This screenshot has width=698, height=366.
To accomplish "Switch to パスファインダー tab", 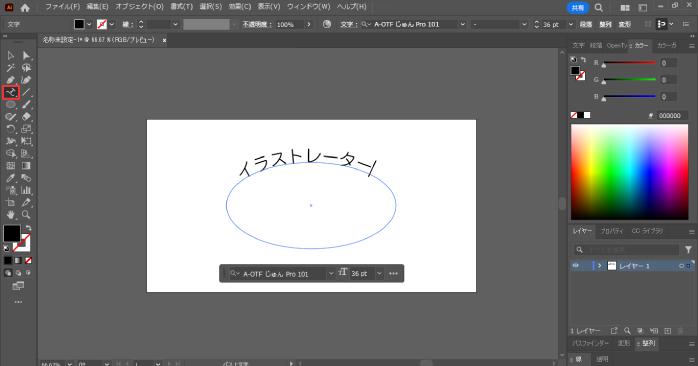I will pyautogui.click(x=590, y=343).
